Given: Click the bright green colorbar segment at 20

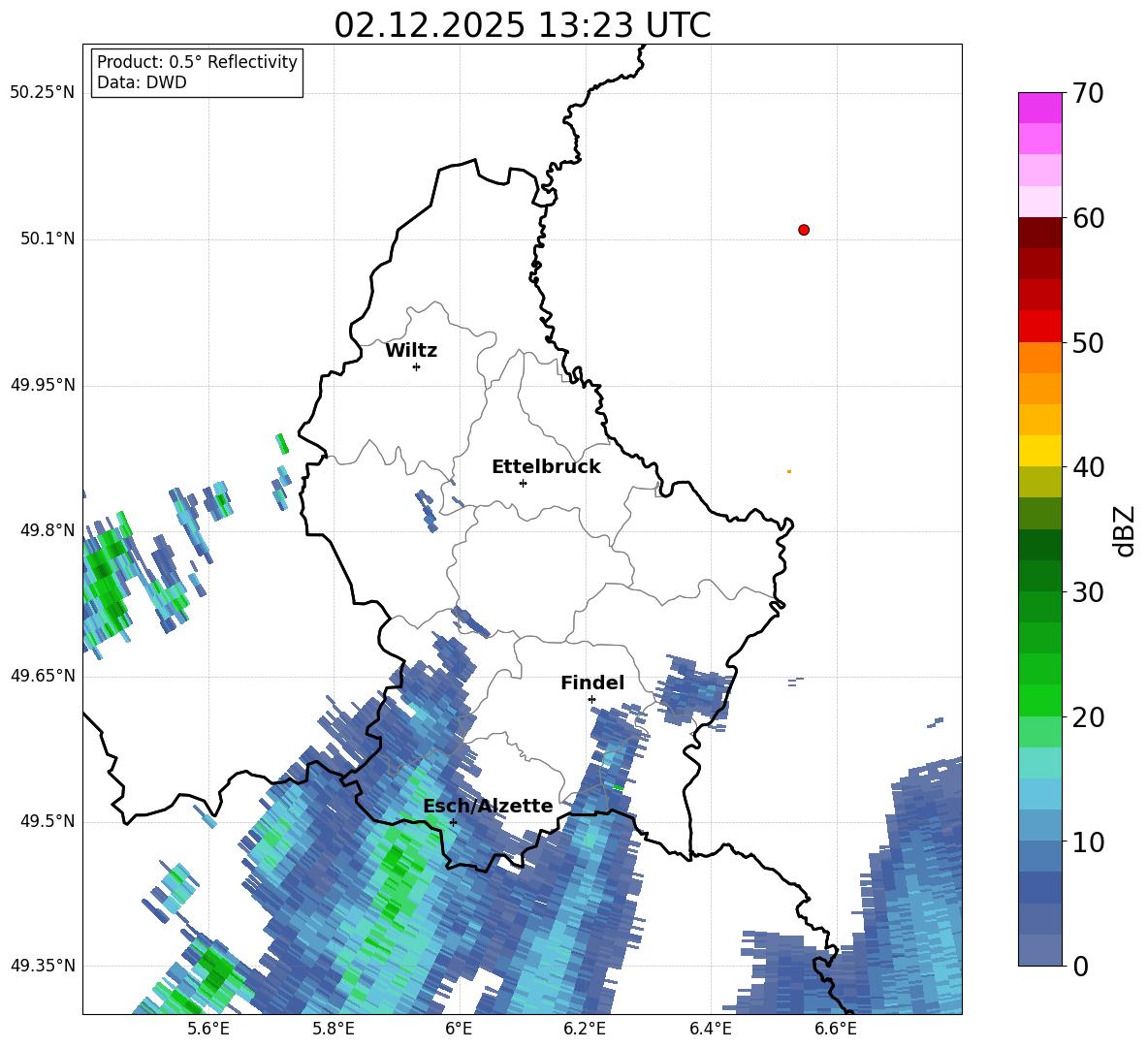Looking at the screenshot, I should click(1039, 700).
